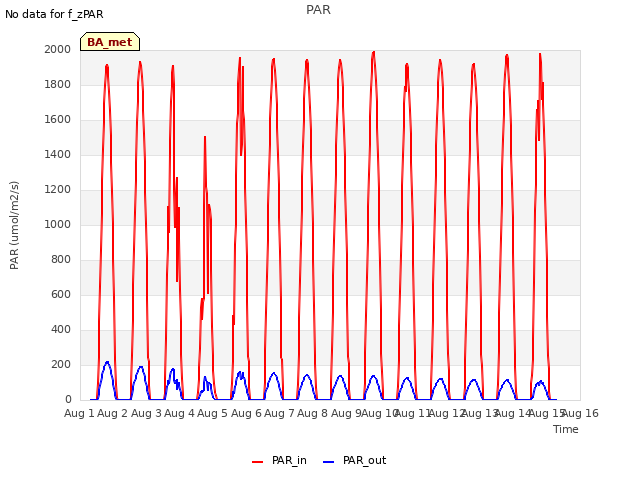Toggle the PAR_in legend entry
The width and height of the screenshot is (640, 480).
(x=279, y=461)
